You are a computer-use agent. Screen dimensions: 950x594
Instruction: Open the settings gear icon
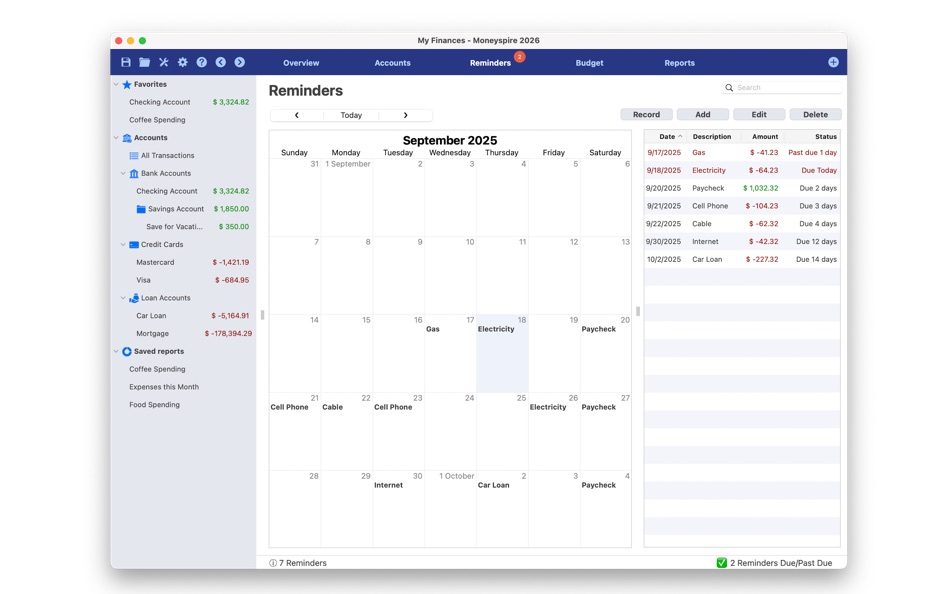pos(182,62)
